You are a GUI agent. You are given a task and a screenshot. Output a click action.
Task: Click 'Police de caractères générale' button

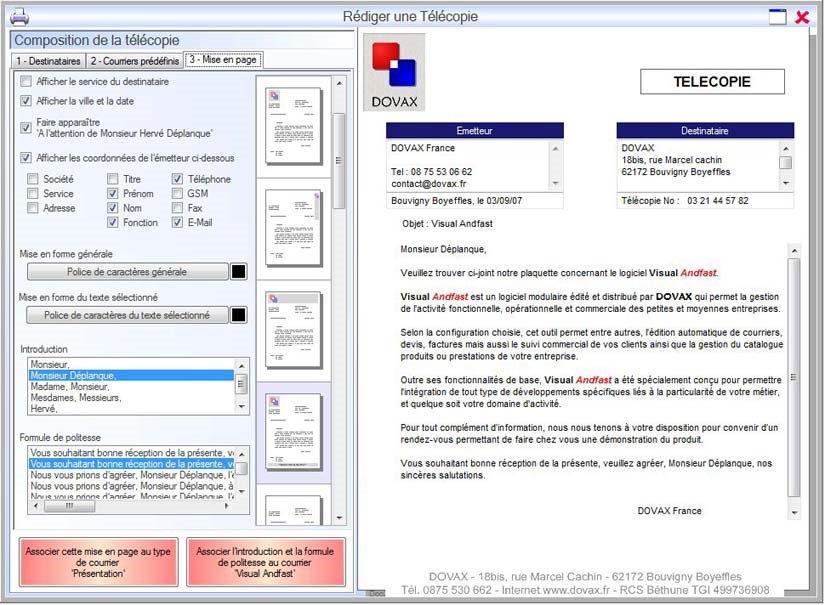click(127, 272)
